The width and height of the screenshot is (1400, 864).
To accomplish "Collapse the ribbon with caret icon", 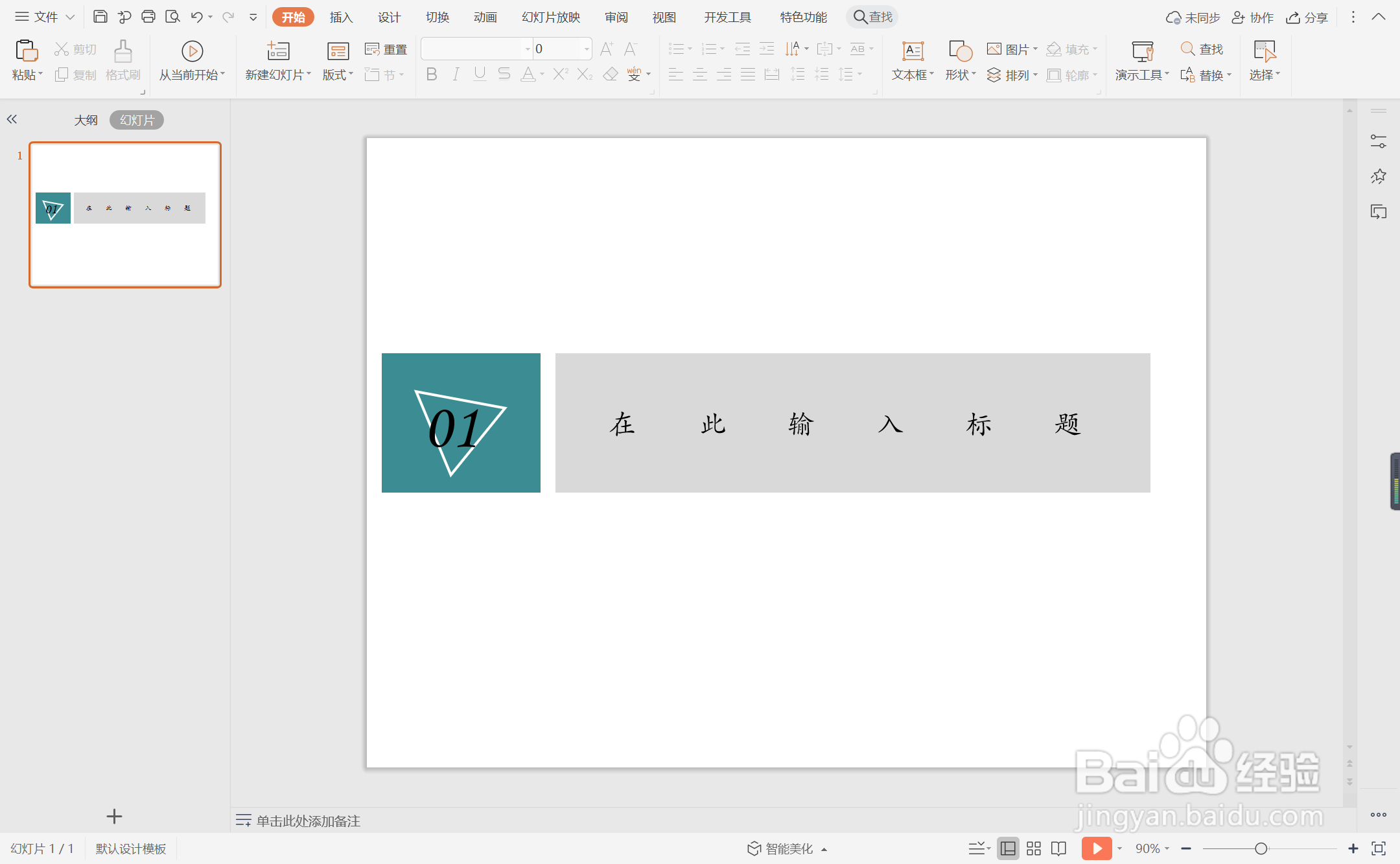I will [x=1379, y=17].
